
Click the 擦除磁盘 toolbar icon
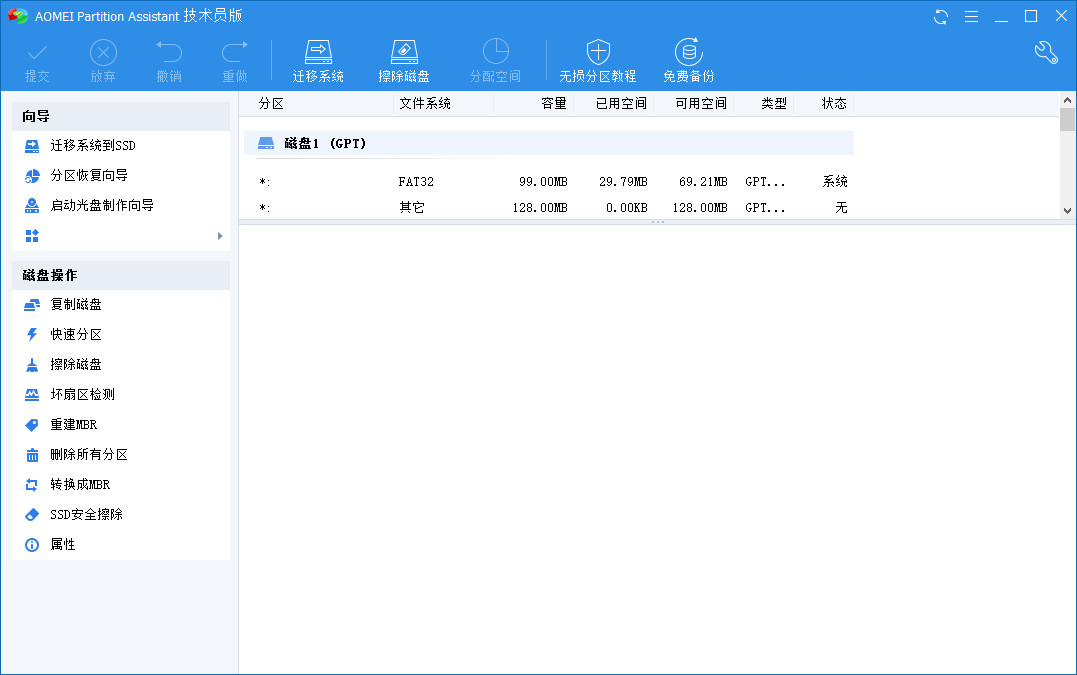[x=404, y=61]
